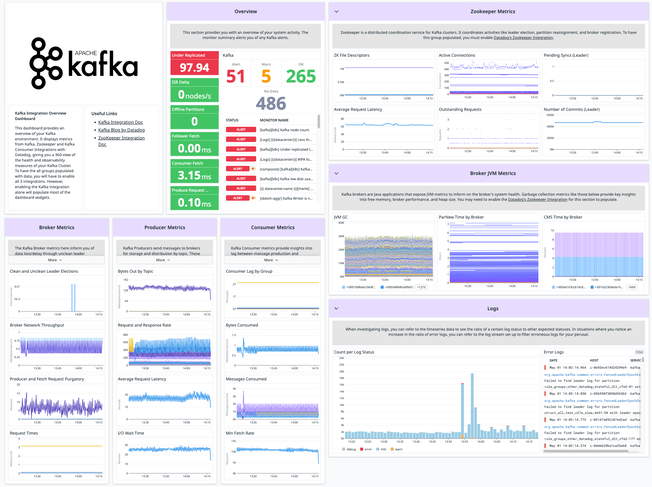652x487 pixels.
Task: Open the Kafka Blog by Datadog link
Action: [x=123, y=130]
